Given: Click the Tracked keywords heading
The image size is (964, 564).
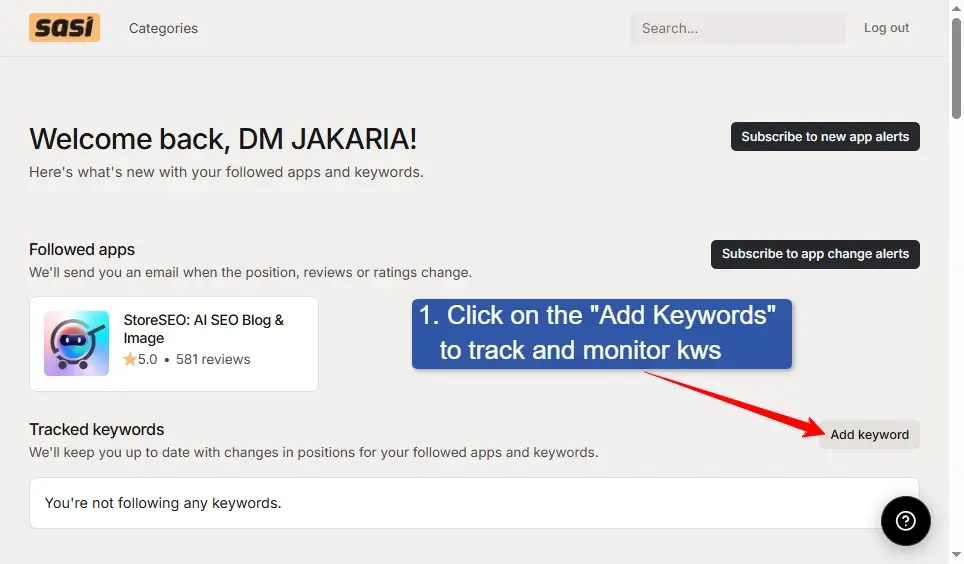Looking at the screenshot, I should [97, 429].
